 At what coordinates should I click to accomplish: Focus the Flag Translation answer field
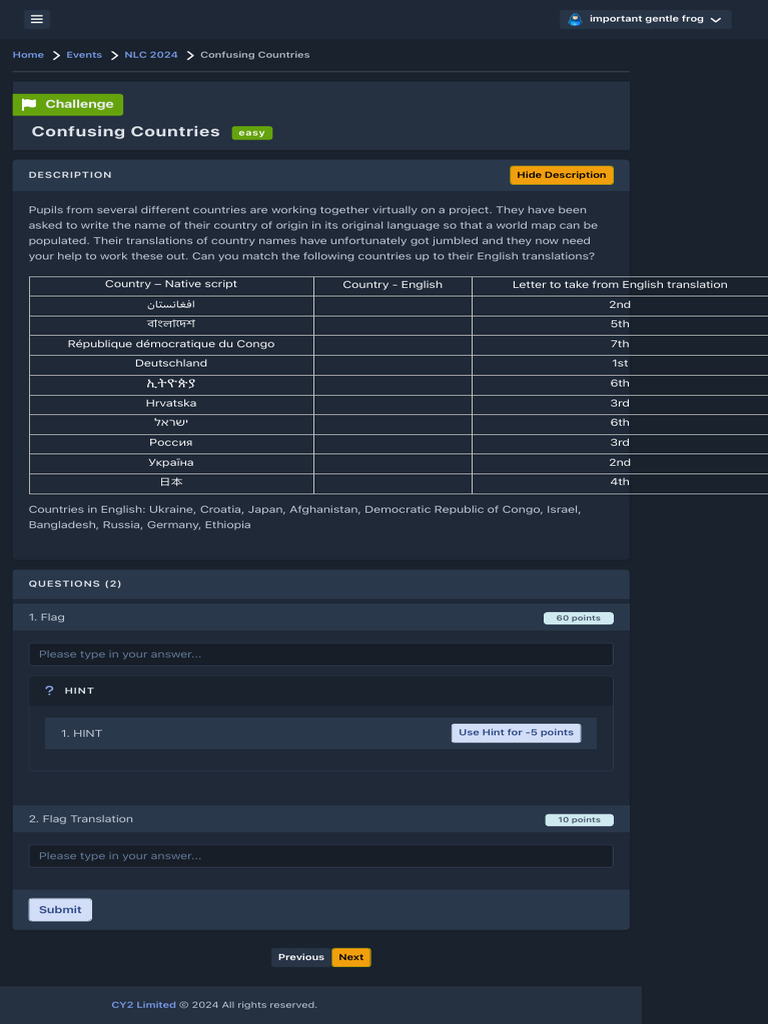coord(321,856)
